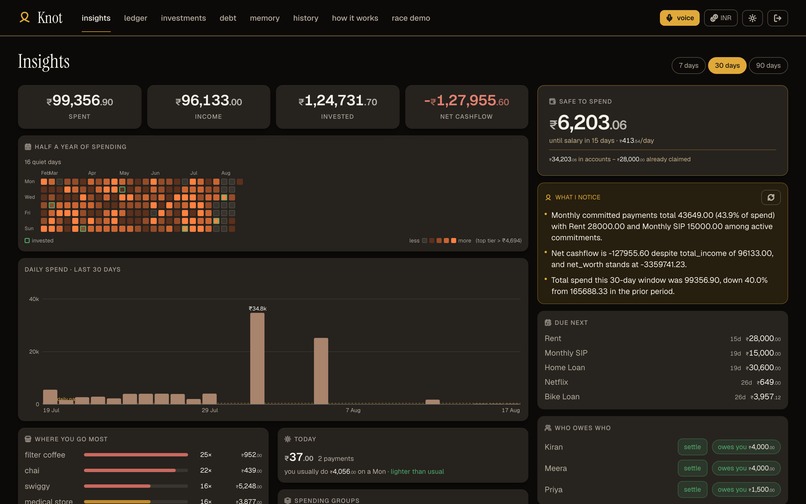Settle Meera's debt
The image size is (806, 504).
tap(692, 468)
